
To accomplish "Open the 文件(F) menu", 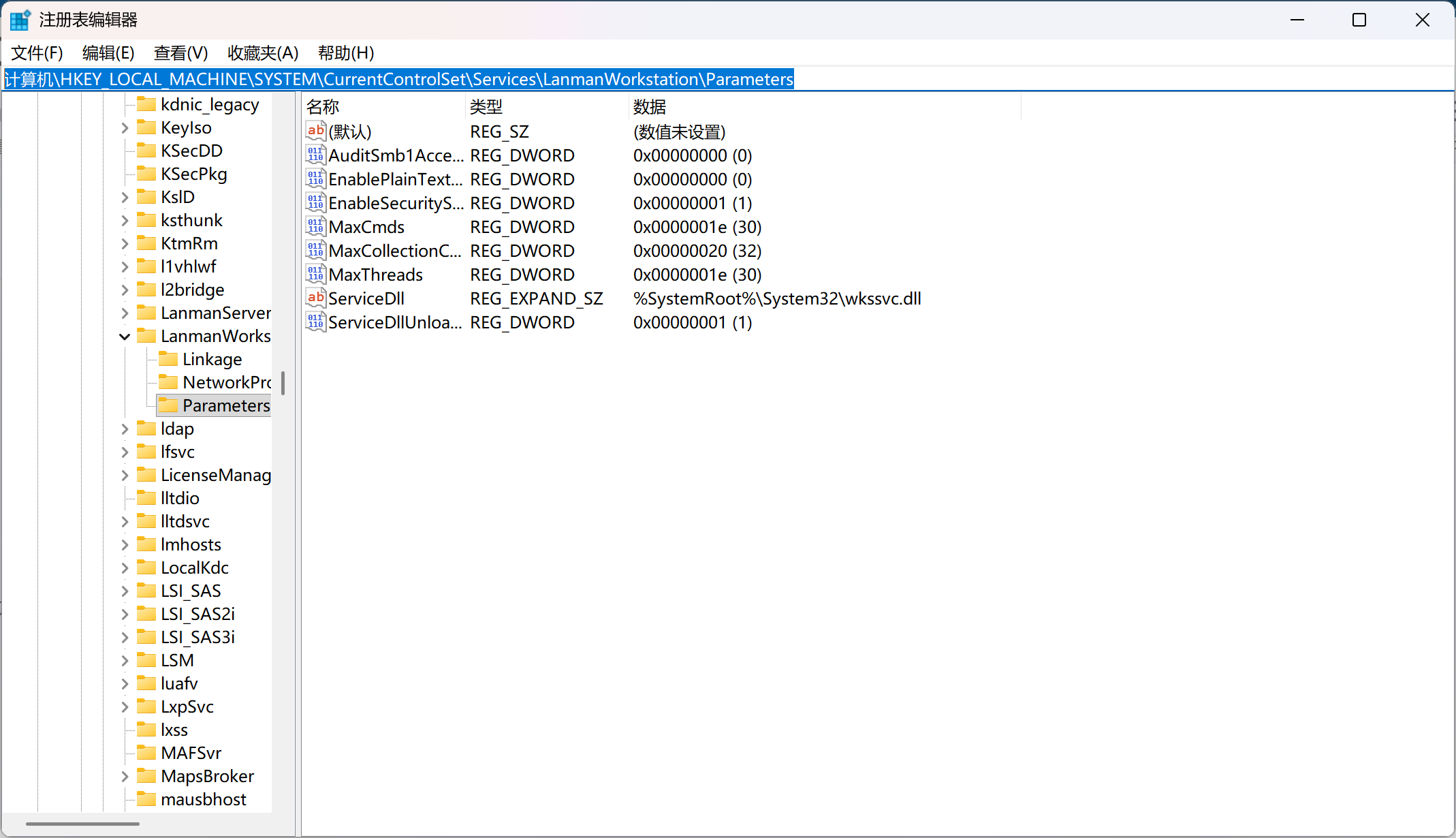I will tap(37, 52).
